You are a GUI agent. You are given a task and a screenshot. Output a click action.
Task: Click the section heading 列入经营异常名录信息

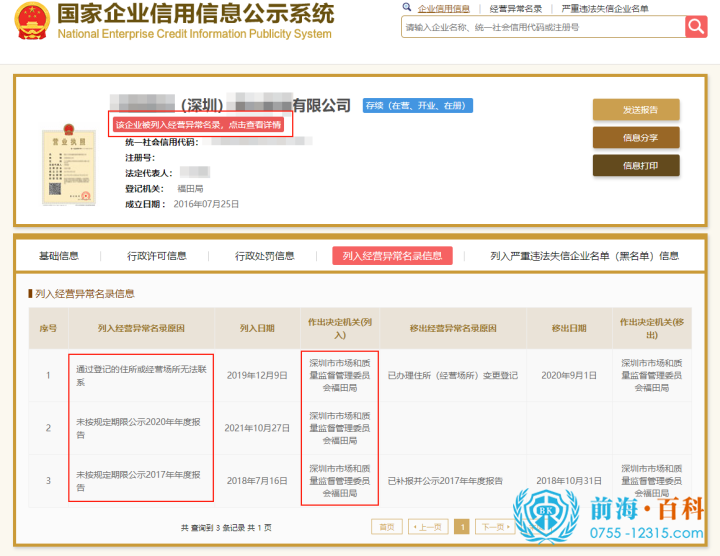pyautogui.click(x=84, y=294)
